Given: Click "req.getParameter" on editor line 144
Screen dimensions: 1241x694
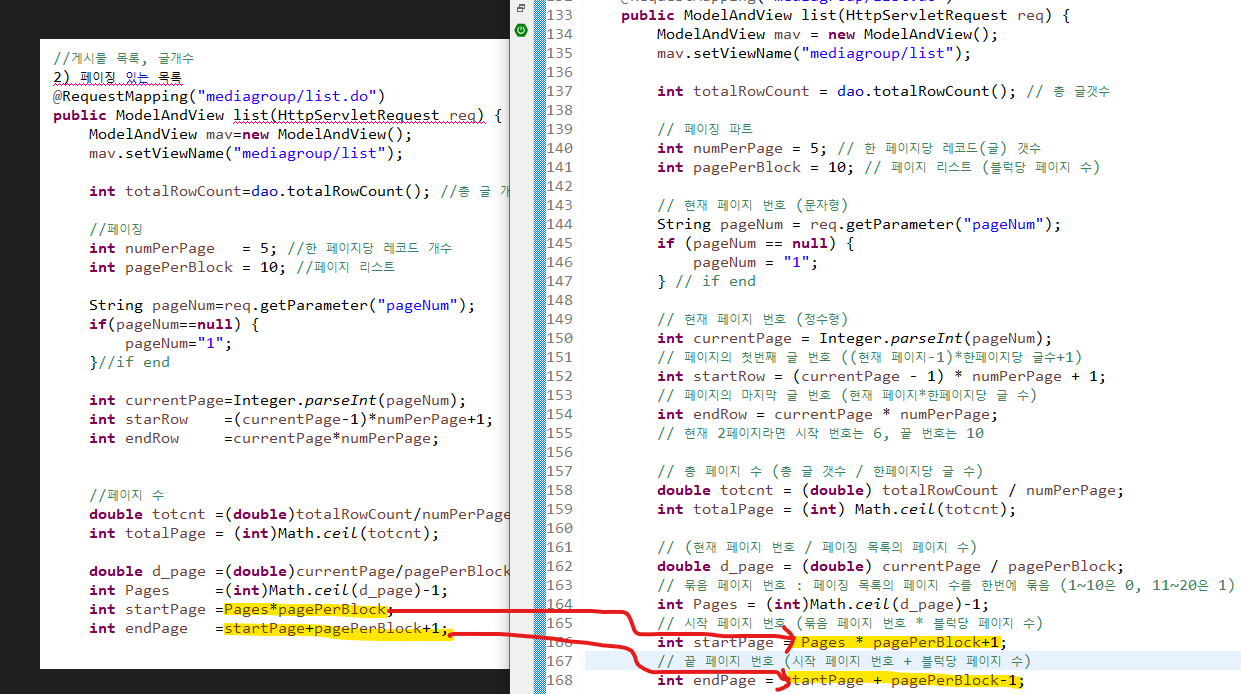Looking at the screenshot, I should 881,224.
